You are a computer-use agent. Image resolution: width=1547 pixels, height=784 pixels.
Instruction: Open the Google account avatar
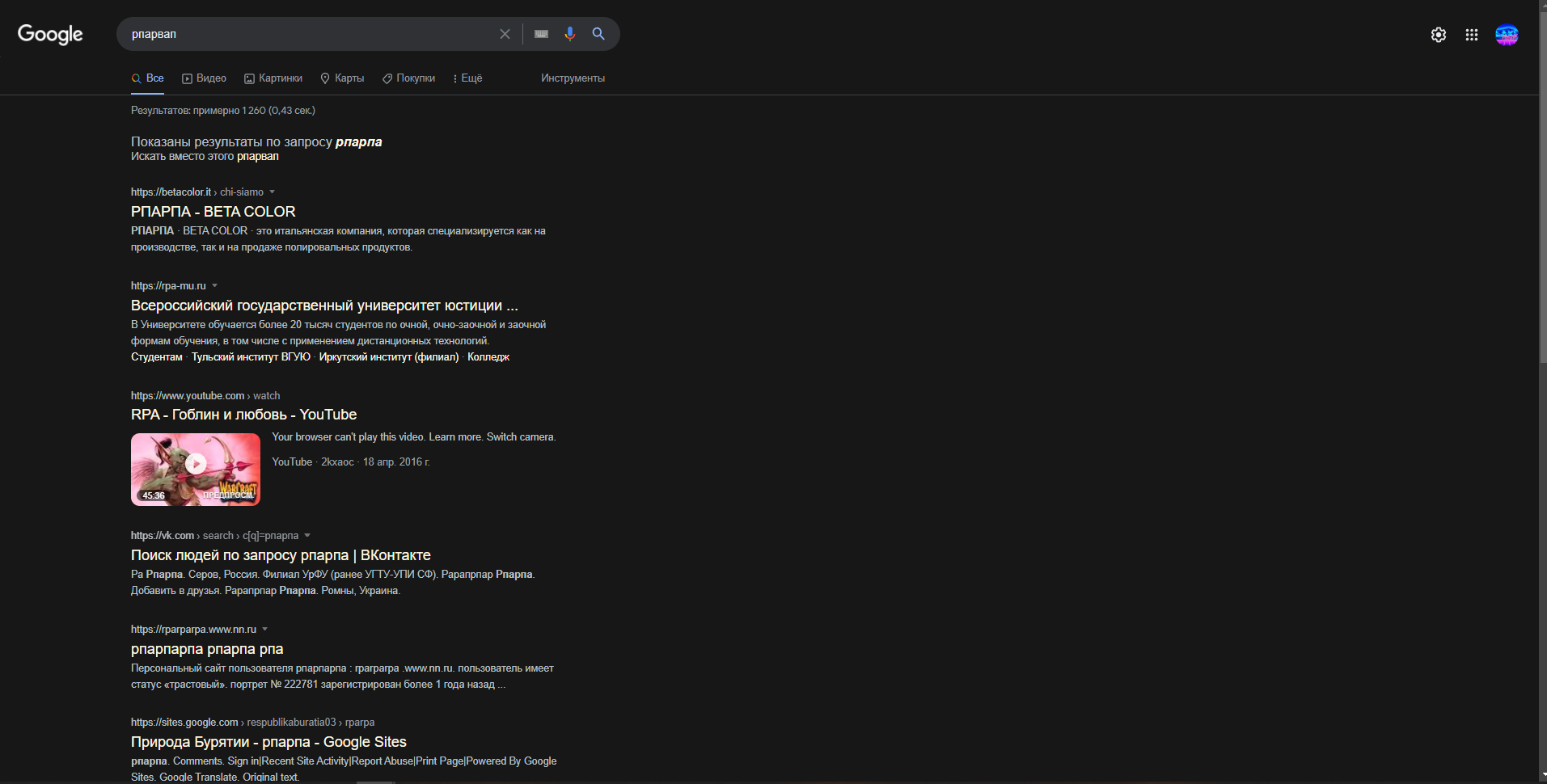[x=1507, y=35]
